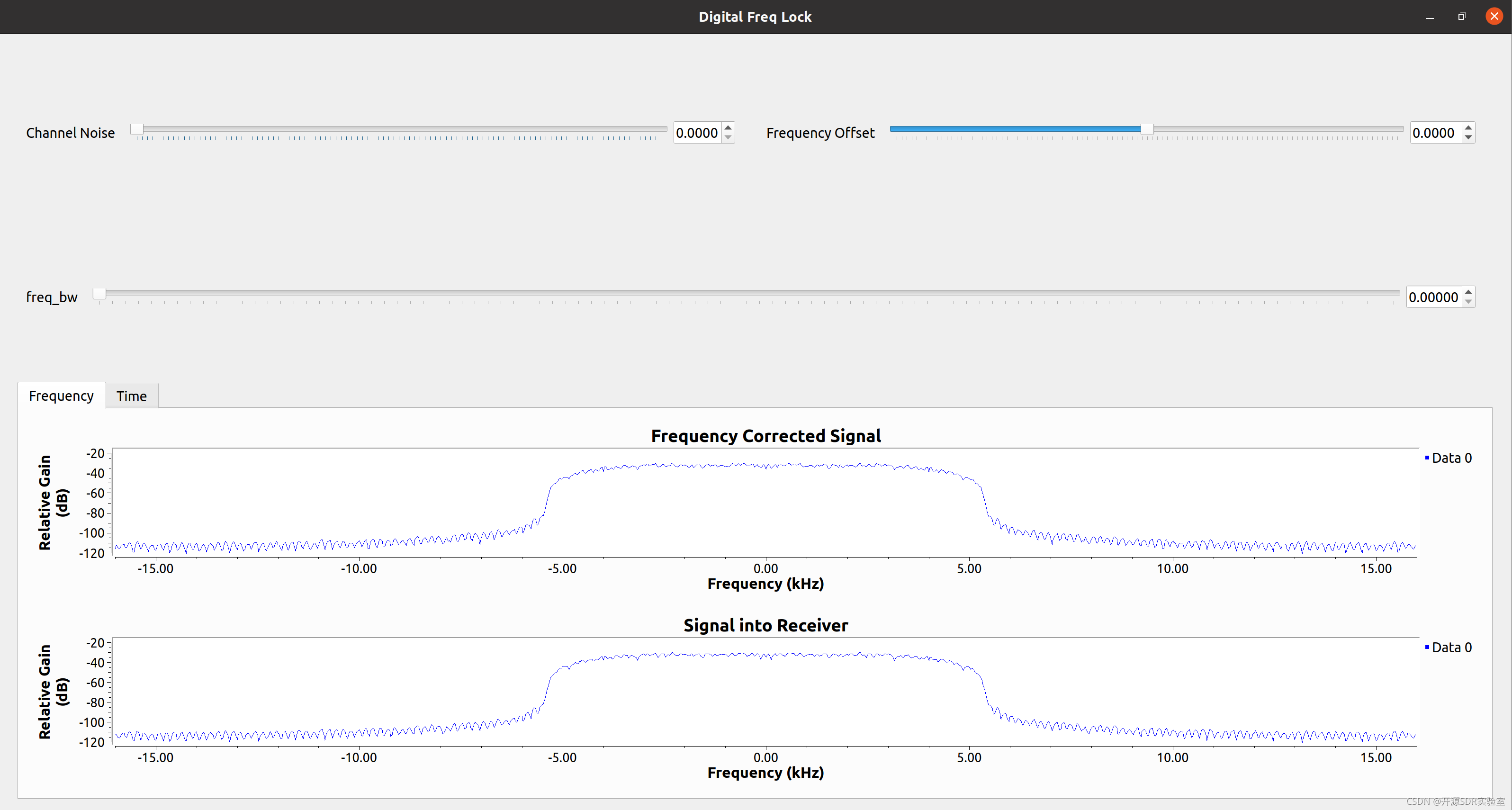Click the Channel Noise slider handle
The width and height of the screenshot is (1512, 810).
[x=137, y=129]
